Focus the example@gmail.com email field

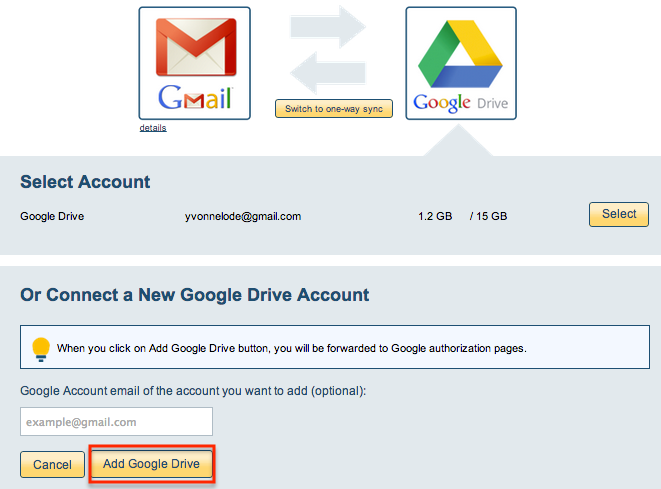coord(116,422)
